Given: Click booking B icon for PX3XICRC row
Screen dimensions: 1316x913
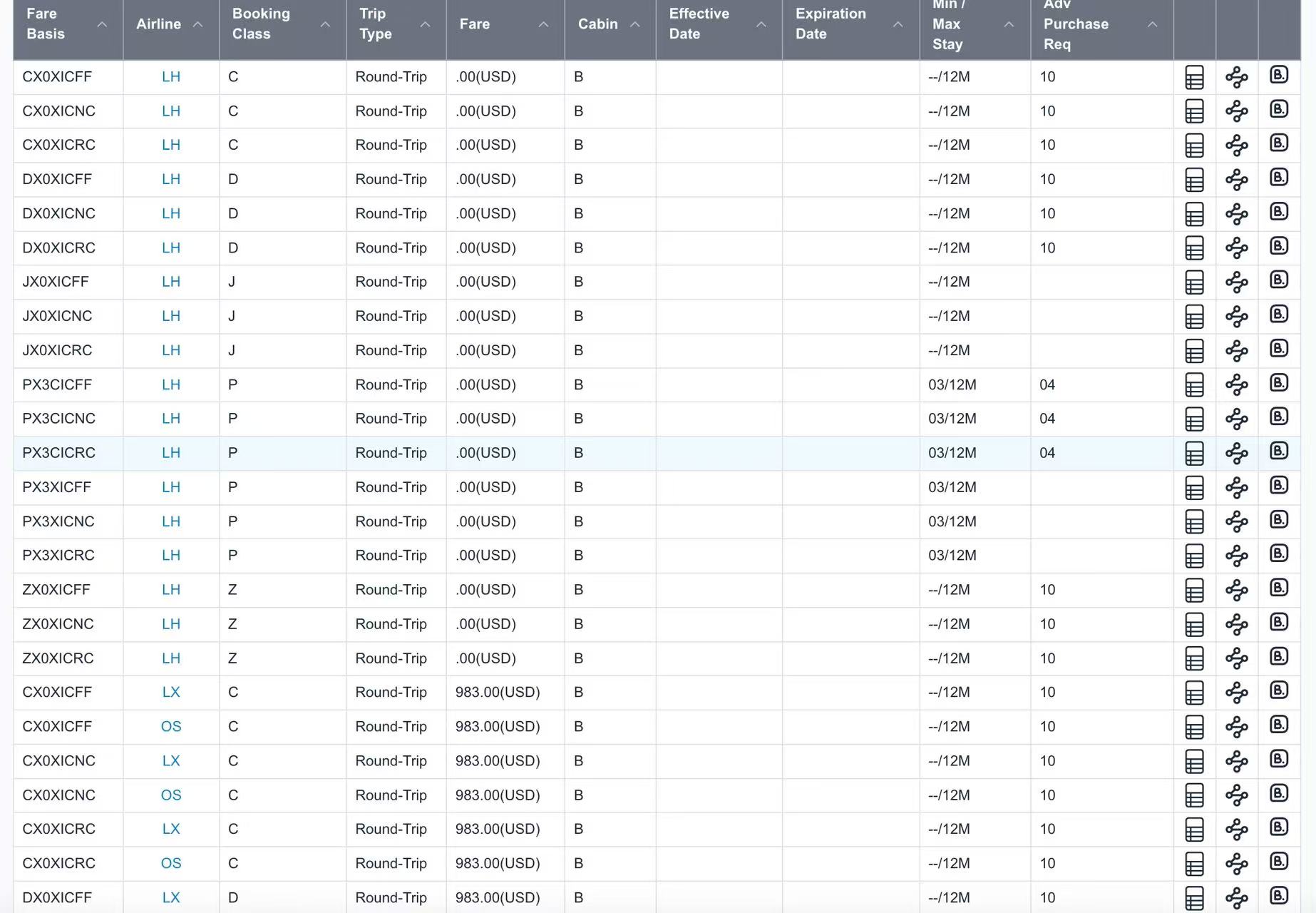Looking at the screenshot, I should pos(1279,554).
